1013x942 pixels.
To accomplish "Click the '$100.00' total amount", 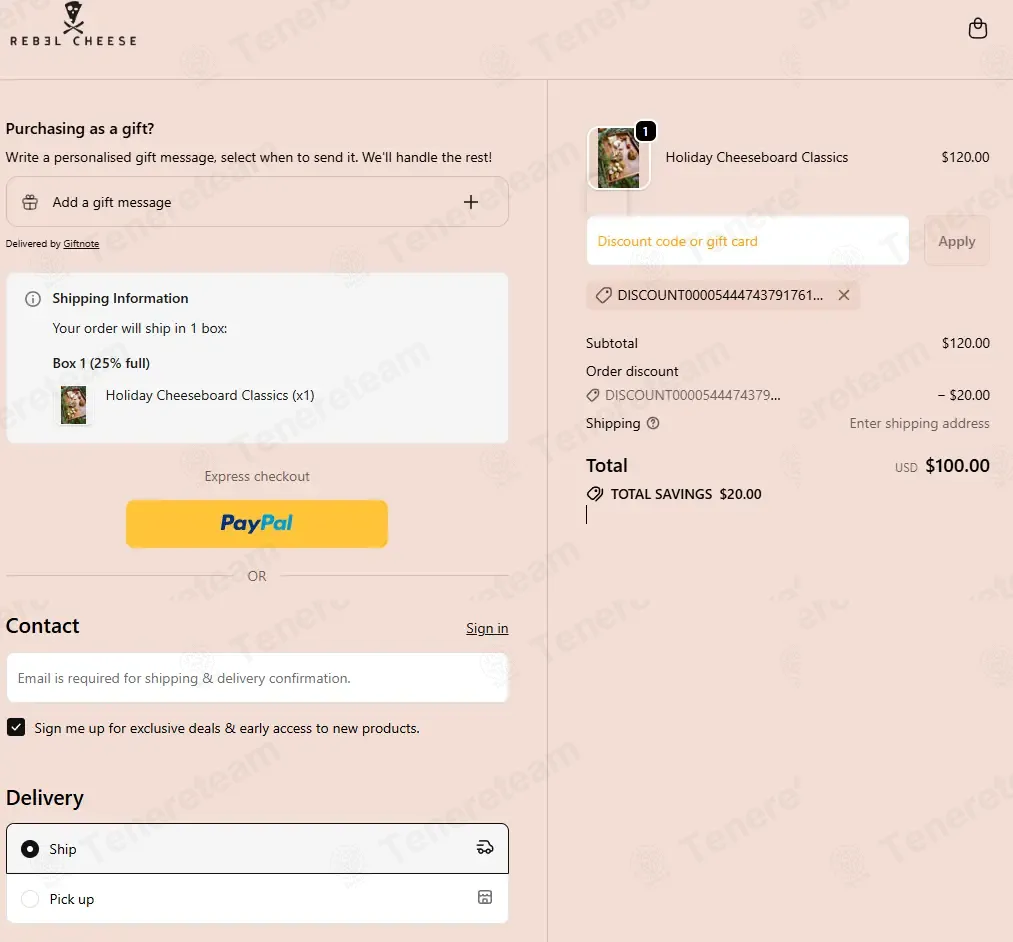I will (957, 466).
